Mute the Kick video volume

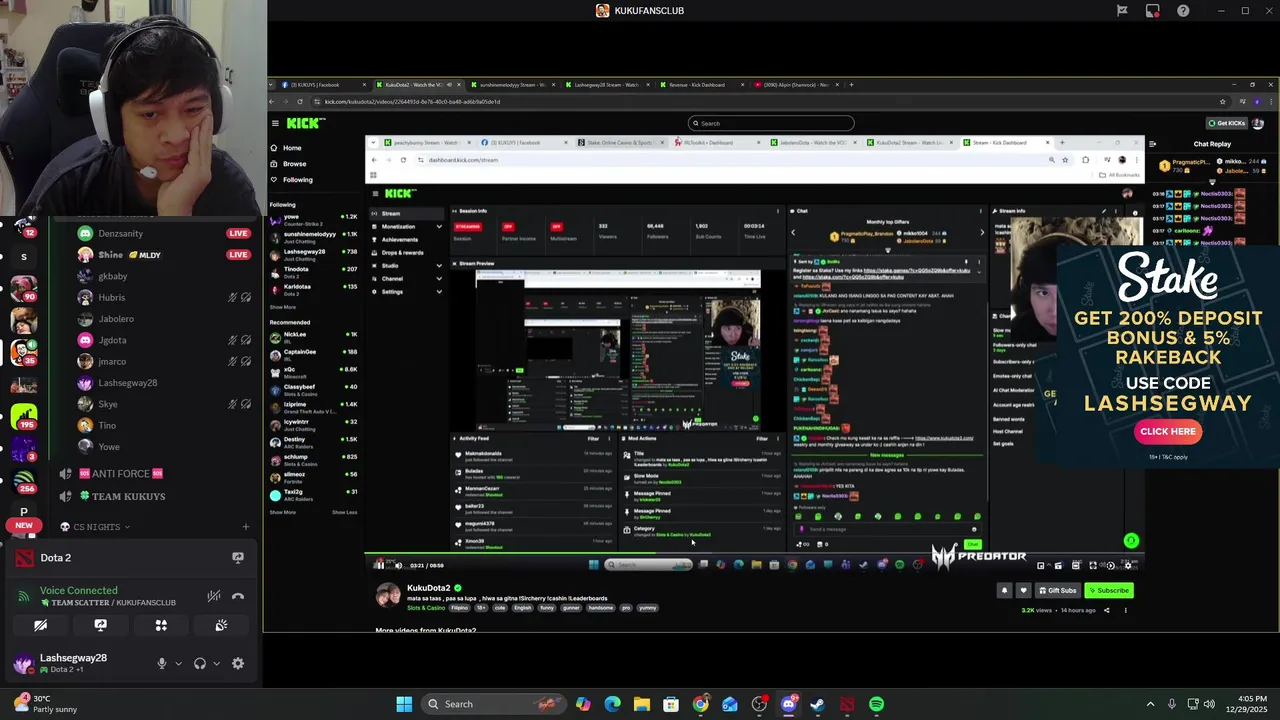[397, 565]
